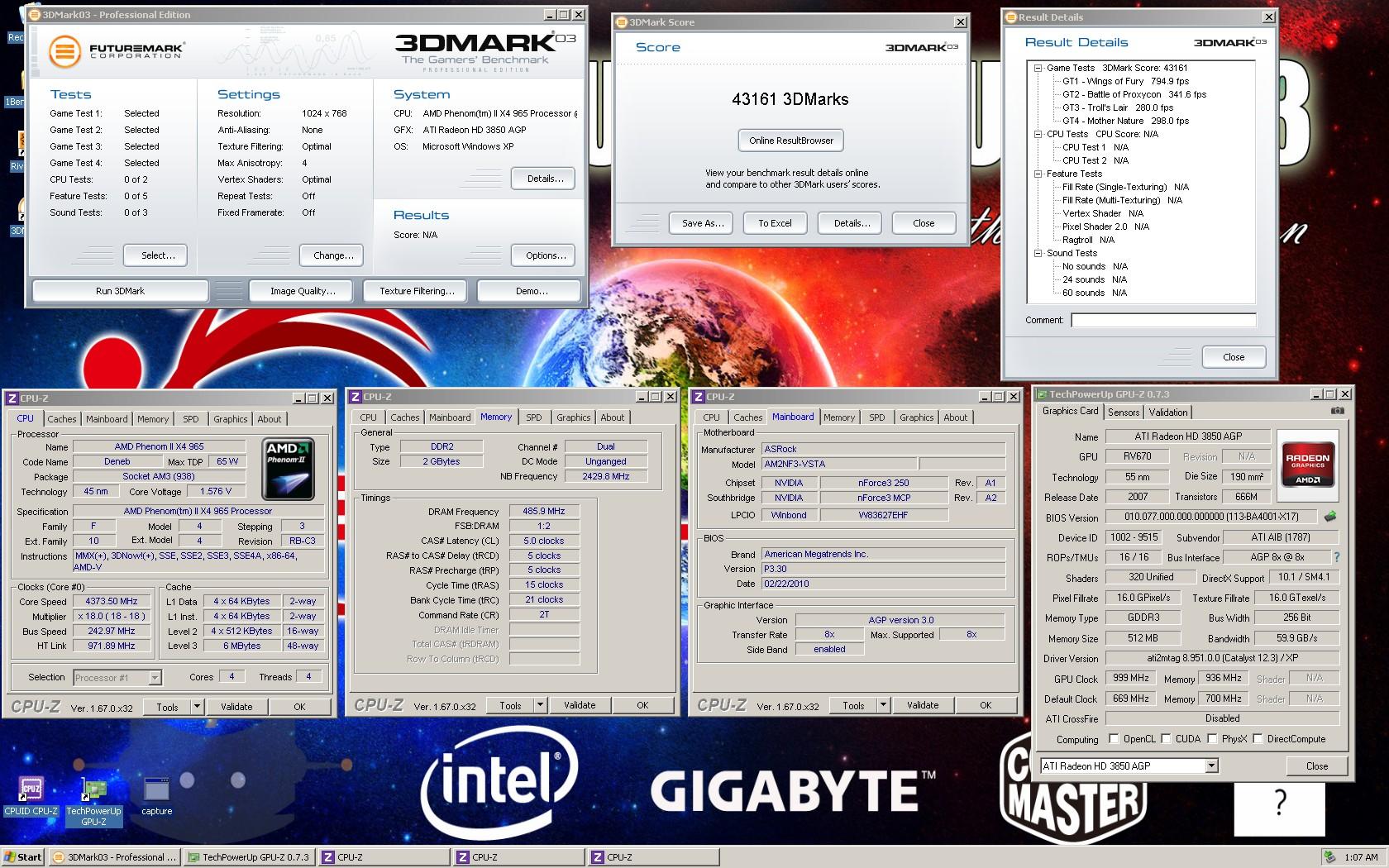Collapse the Game Tests tree node

[1038, 68]
